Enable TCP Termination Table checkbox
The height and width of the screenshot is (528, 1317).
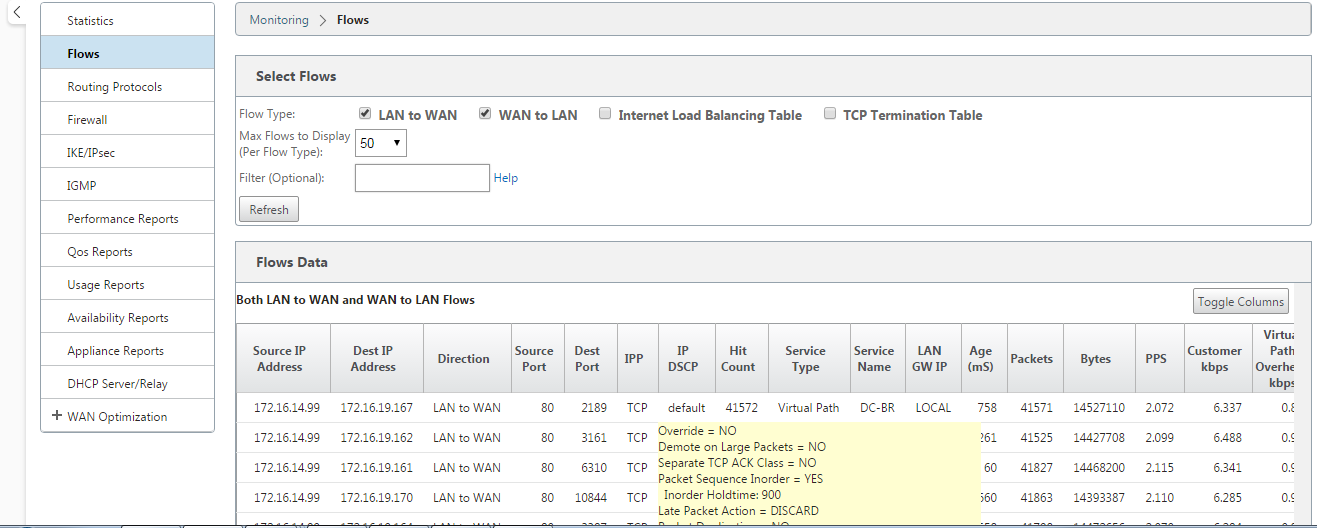pos(830,113)
